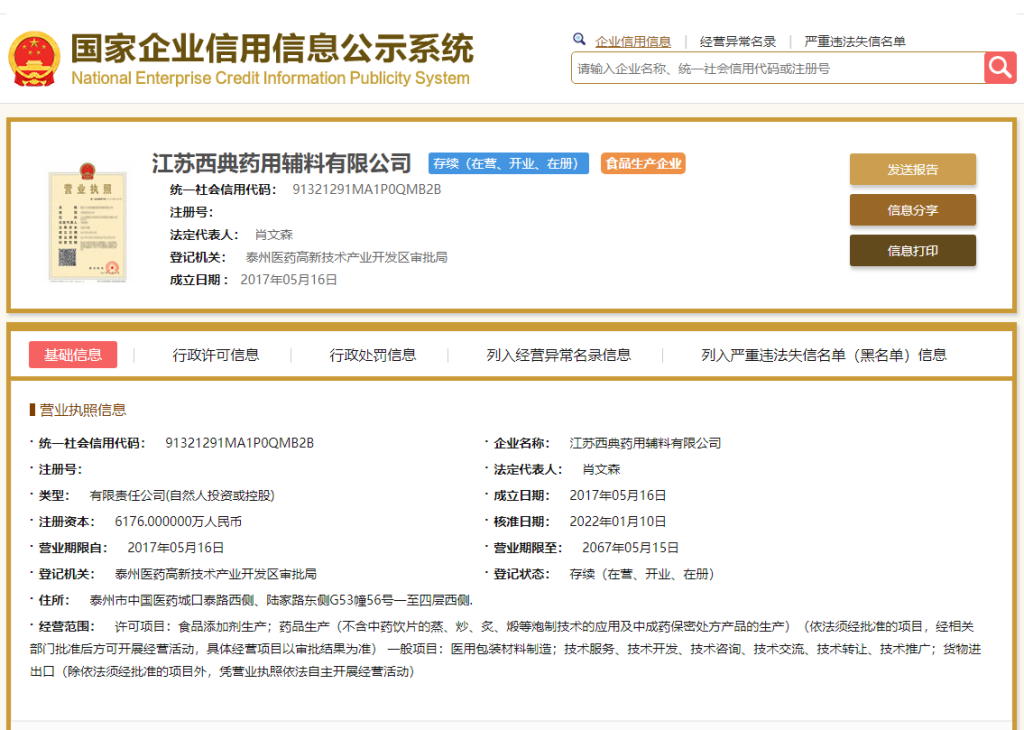The width and height of the screenshot is (1024, 730).
Task: Click the business license thumbnail image
Action: (87, 224)
